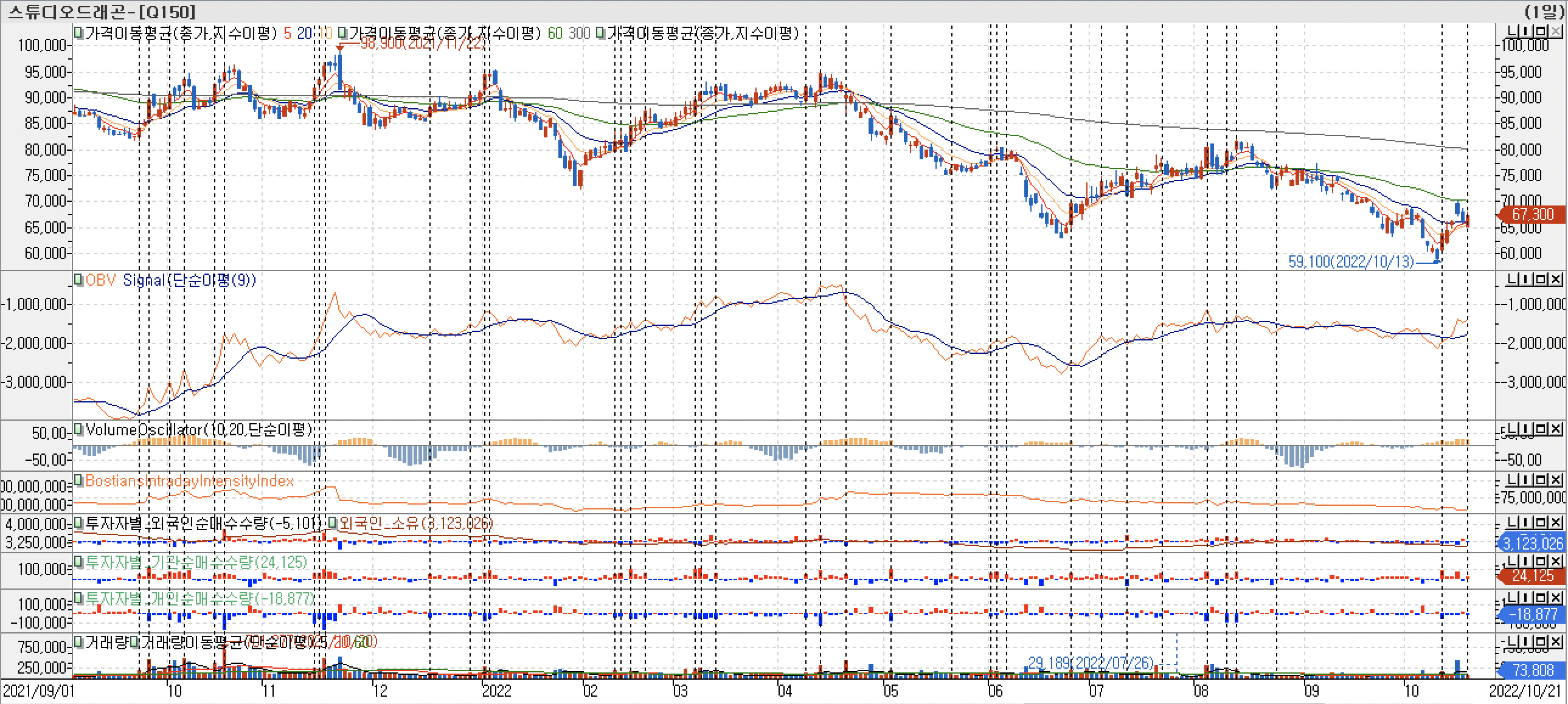Screen dimensions: 1568x704
Task: Click the L icon on the 기관순매수수량 panel
Action: (x=1512, y=561)
